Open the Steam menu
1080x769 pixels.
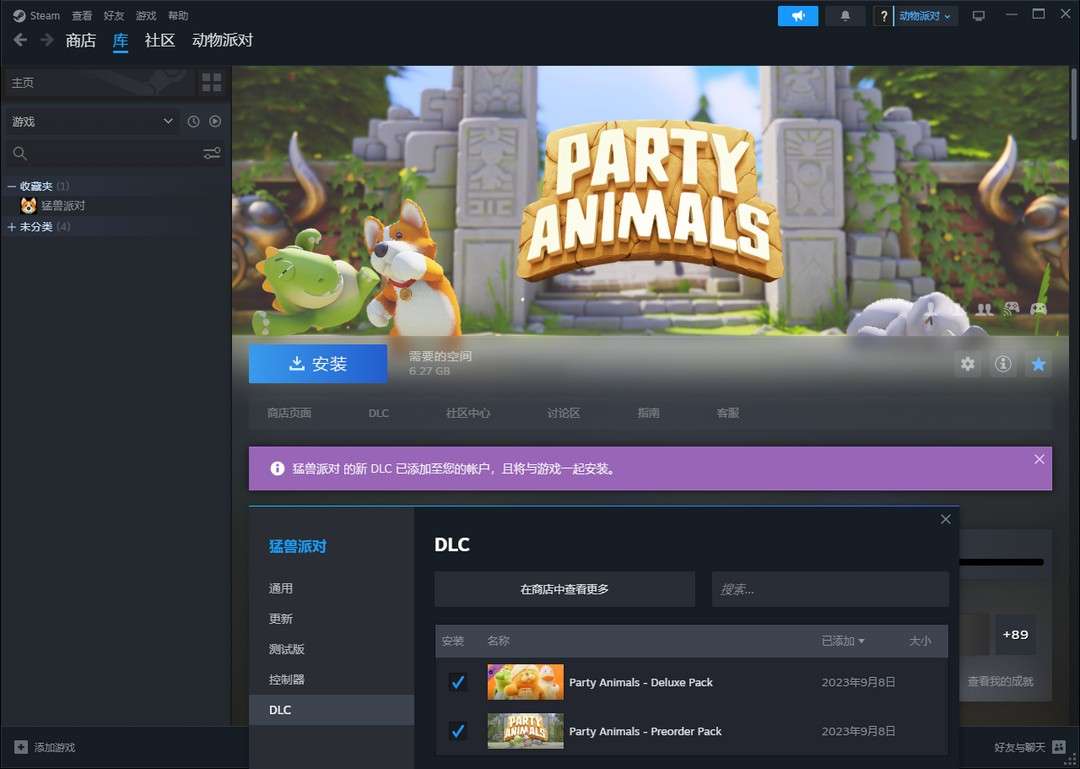click(45, 15)
